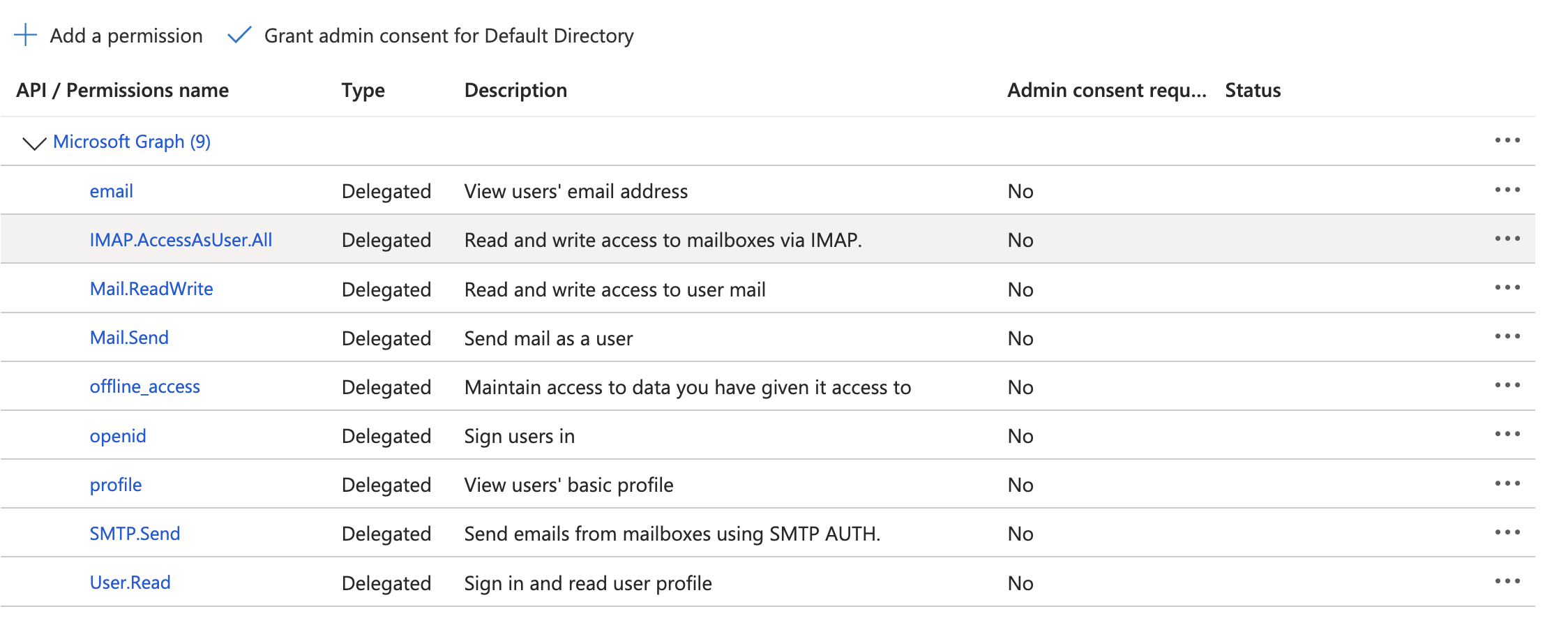Select Grant admin consent for Default Directory
Viewport: 1568px width, 639px height.
tap(448, 36)
